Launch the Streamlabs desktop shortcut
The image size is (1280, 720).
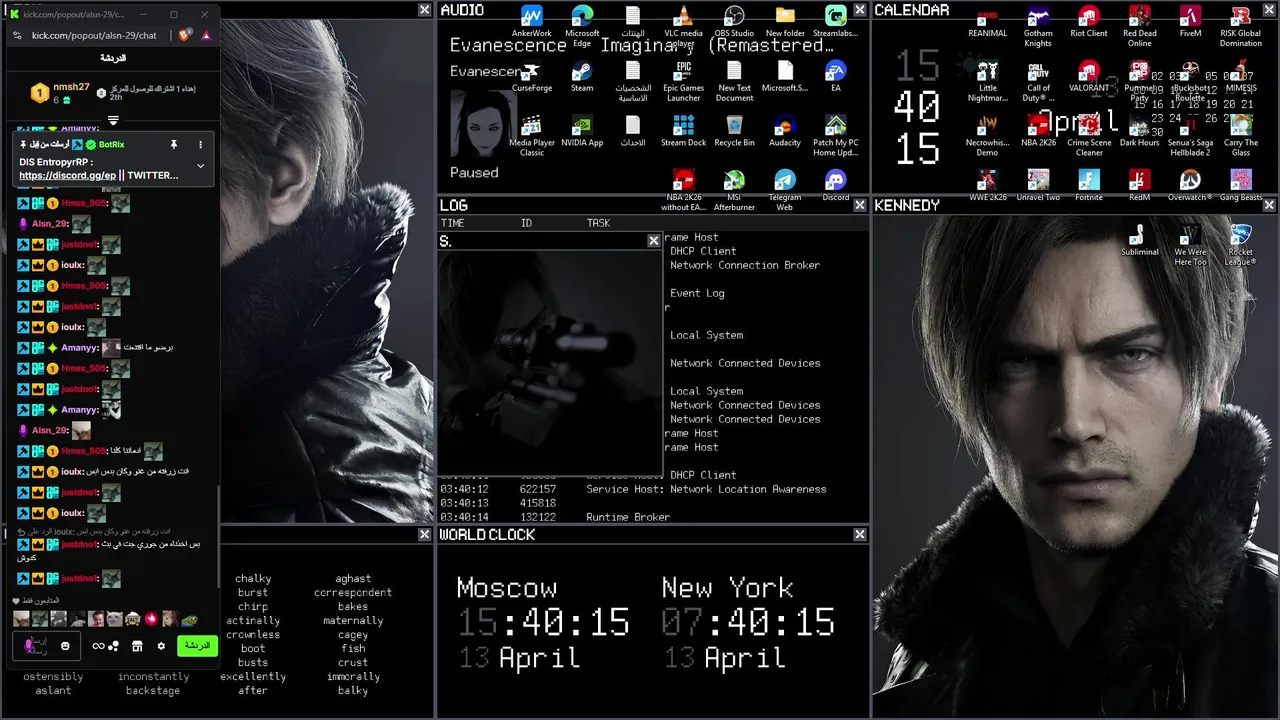[x=836, y=23]
